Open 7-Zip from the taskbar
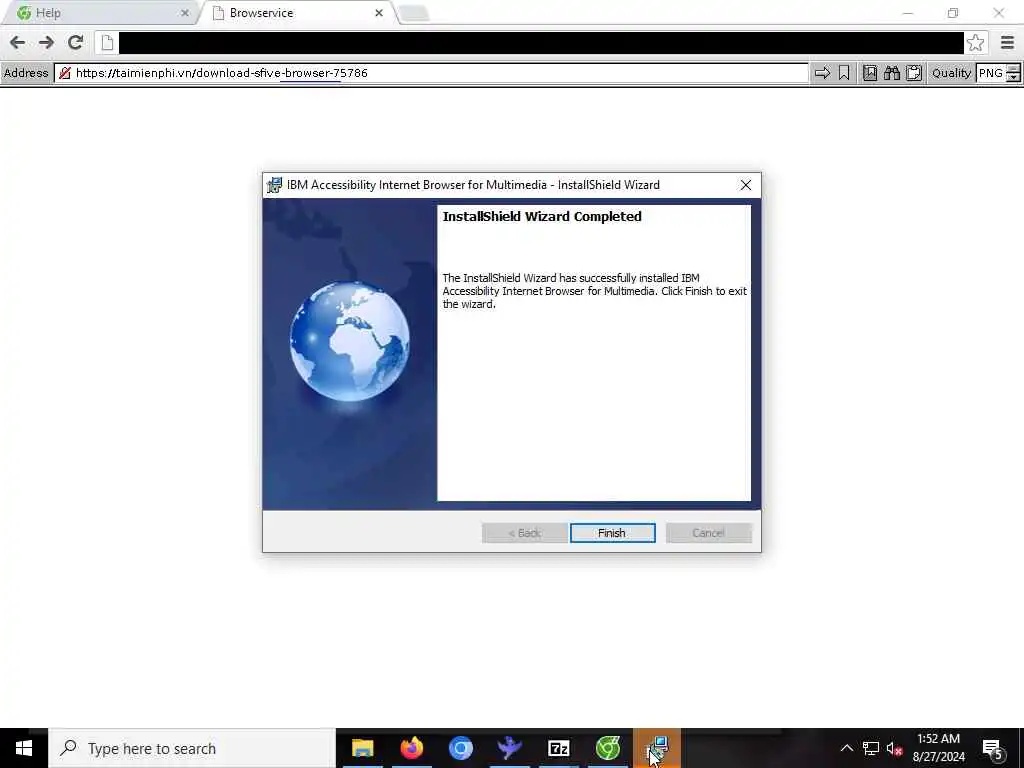The image size is (1024, 768). click(558, 748)
